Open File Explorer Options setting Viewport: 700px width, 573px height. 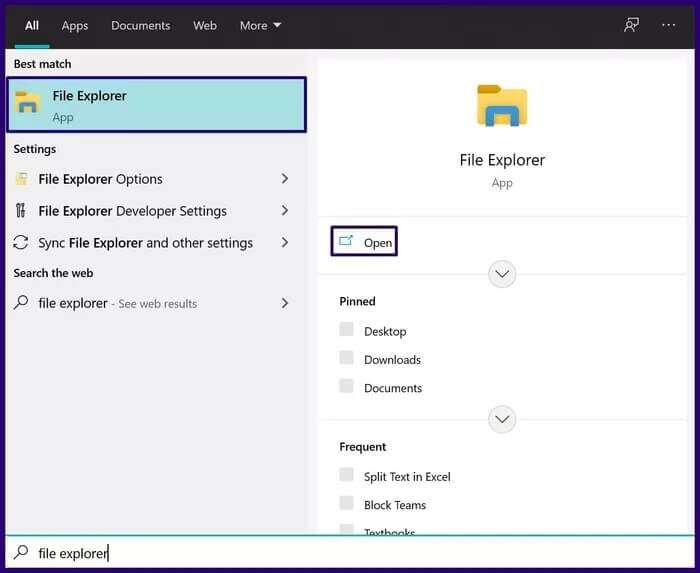(x=157, y=179)
